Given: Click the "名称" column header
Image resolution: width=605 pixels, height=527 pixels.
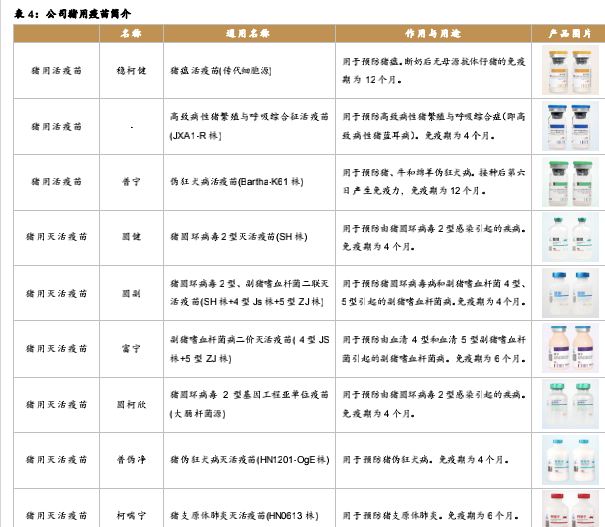Looking at the screenshot, I should [x=131, y=34].
